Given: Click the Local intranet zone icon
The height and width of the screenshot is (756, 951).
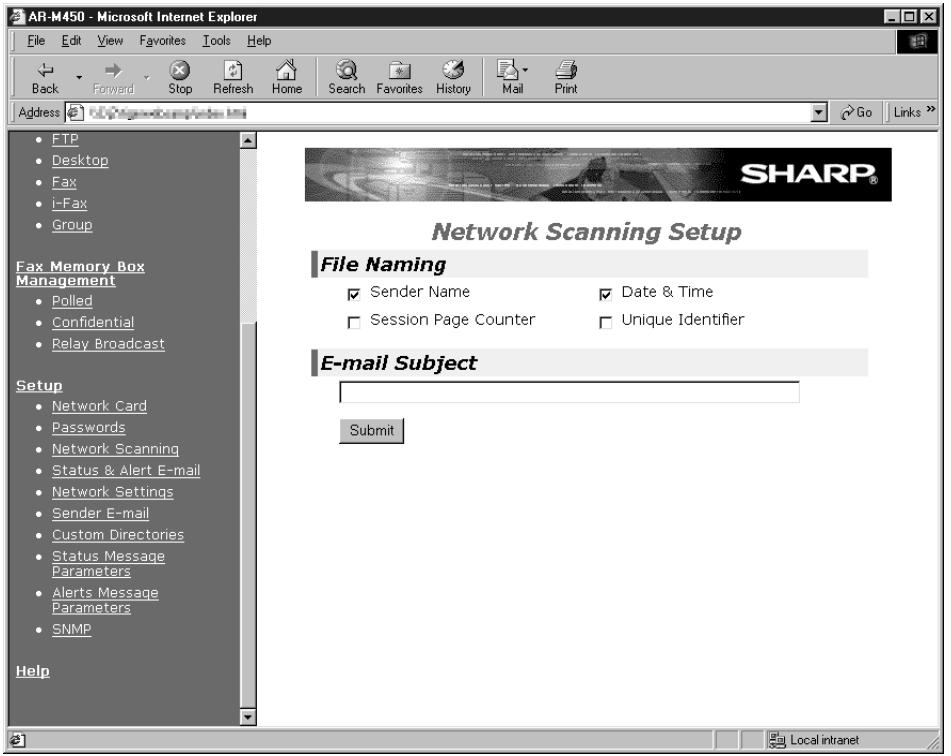Looking at the screenshot, I should coord(777,740).
